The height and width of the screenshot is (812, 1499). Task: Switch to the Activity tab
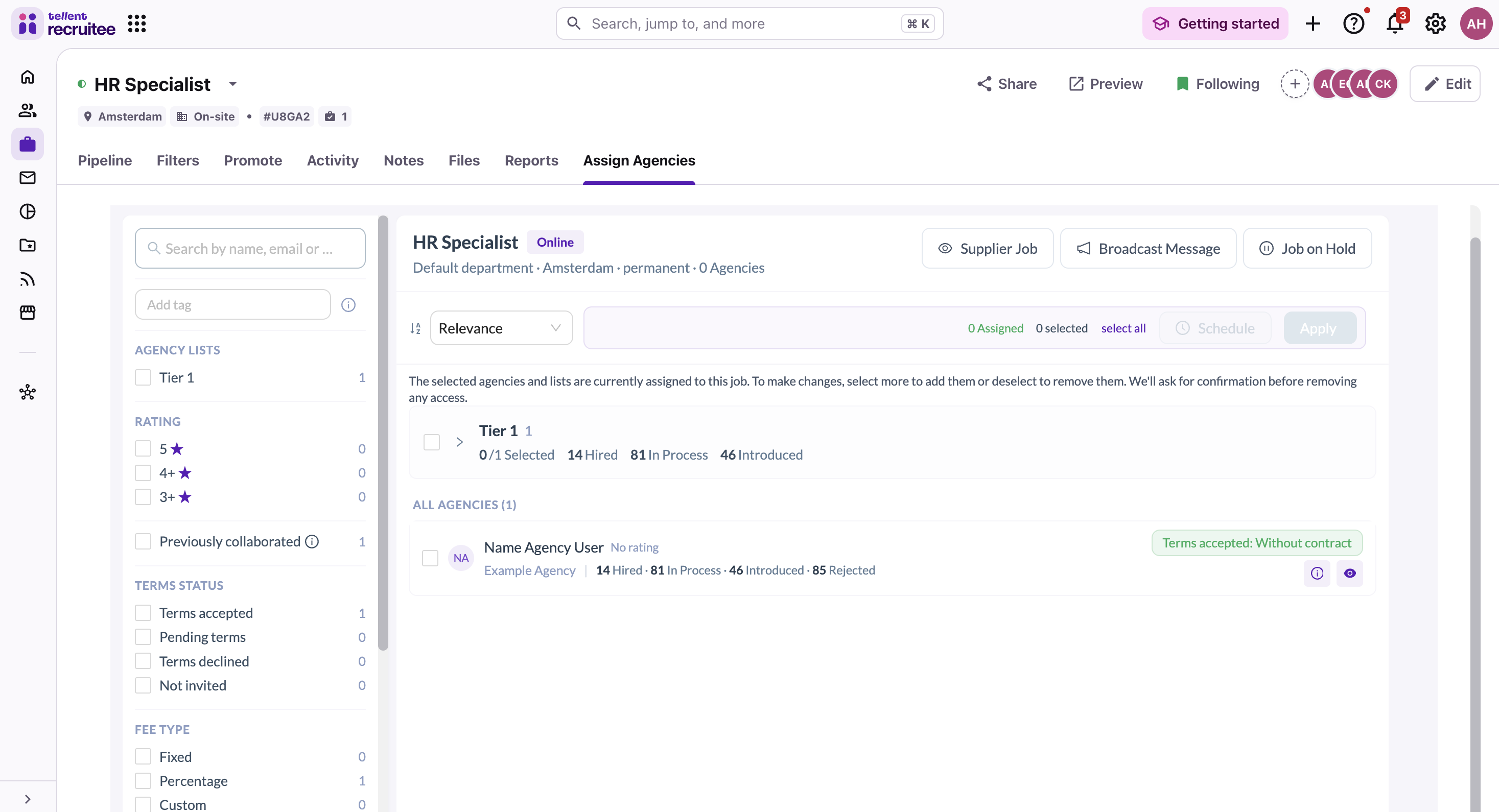[x=332, y=160]
